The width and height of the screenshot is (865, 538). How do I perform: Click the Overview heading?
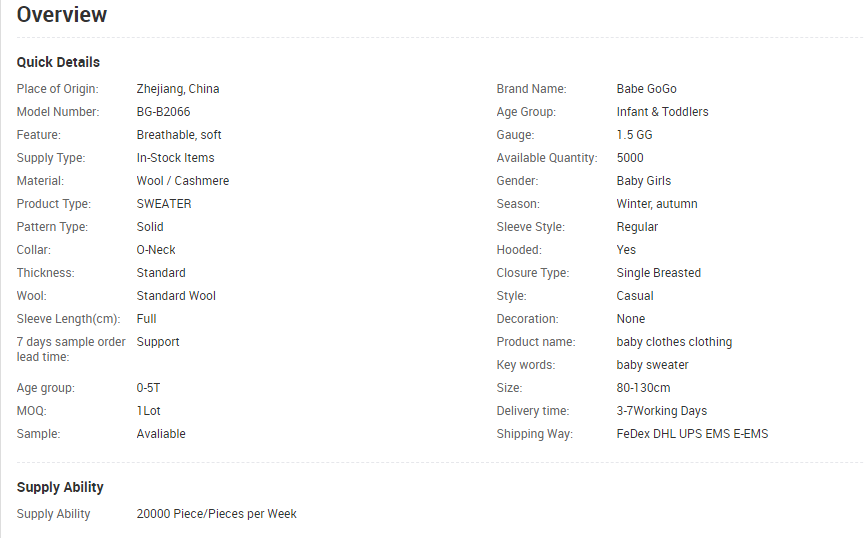62,15
